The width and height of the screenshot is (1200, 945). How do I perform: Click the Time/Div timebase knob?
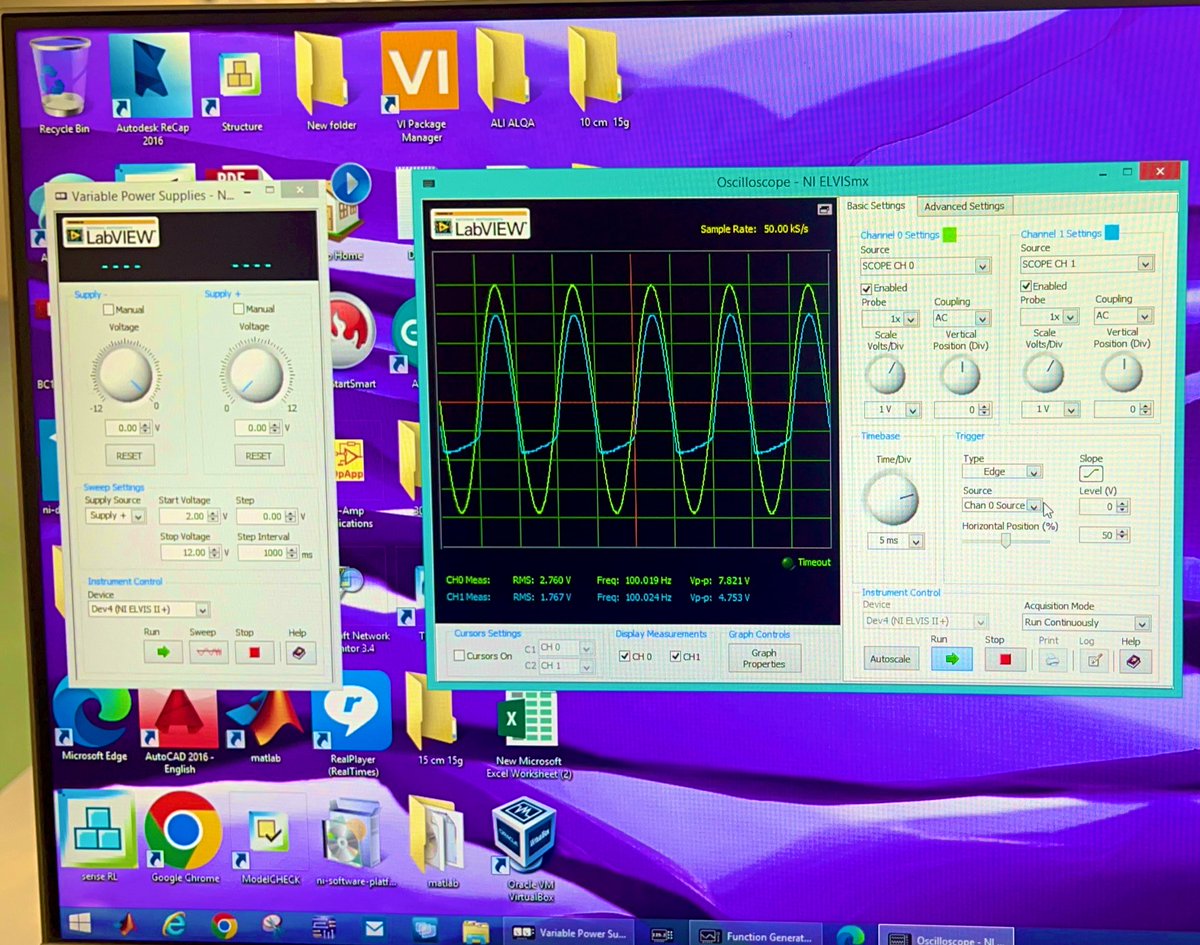pyautogui.click(x=890, y=498)
